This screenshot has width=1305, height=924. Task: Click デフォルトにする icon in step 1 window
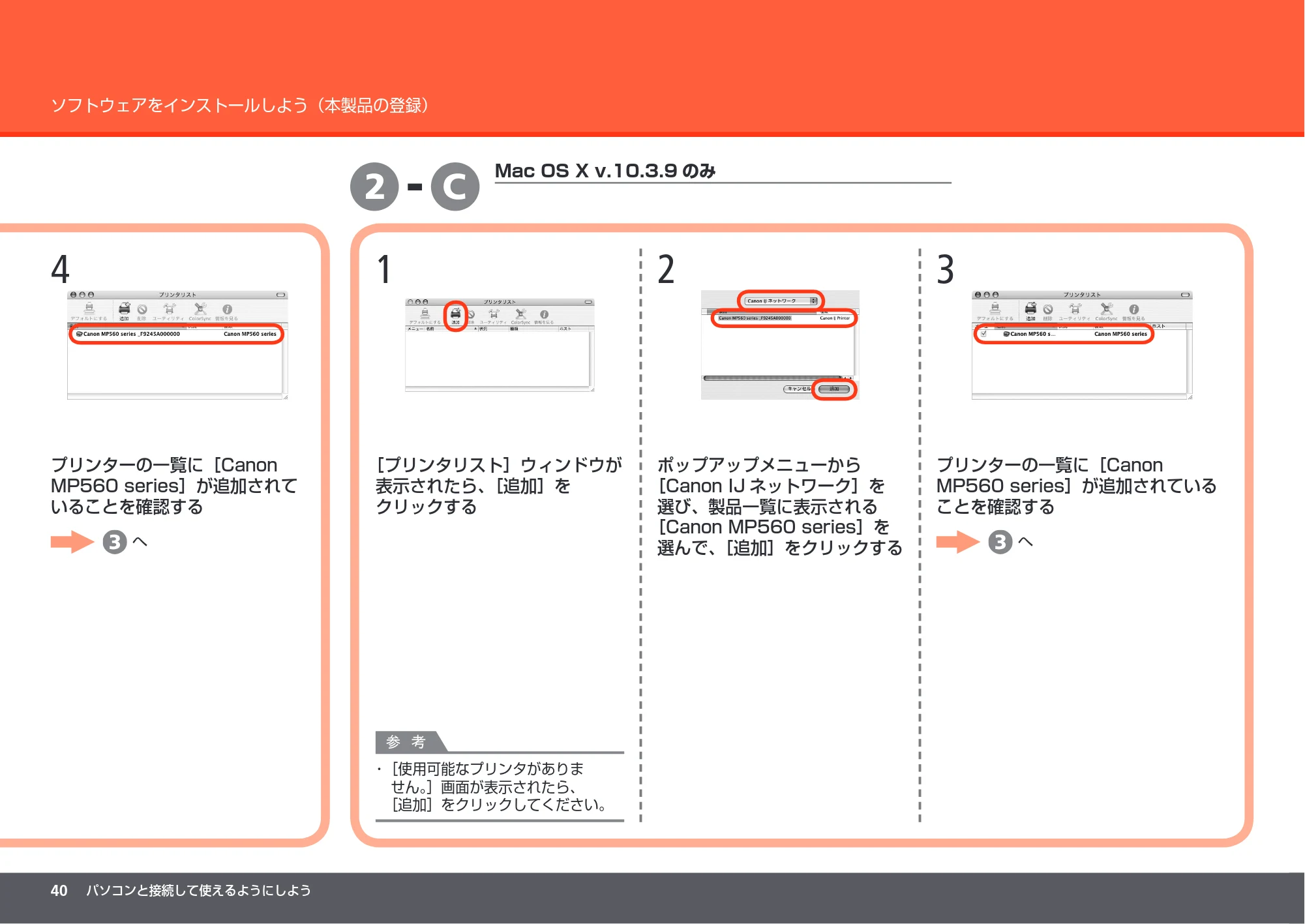(x=425, y=316)
